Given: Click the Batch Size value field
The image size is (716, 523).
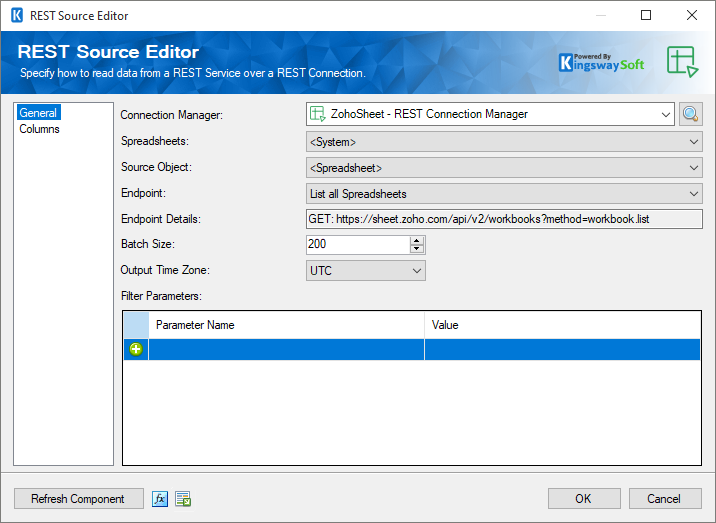Looking at the screenshot, I should coord(358,244).
